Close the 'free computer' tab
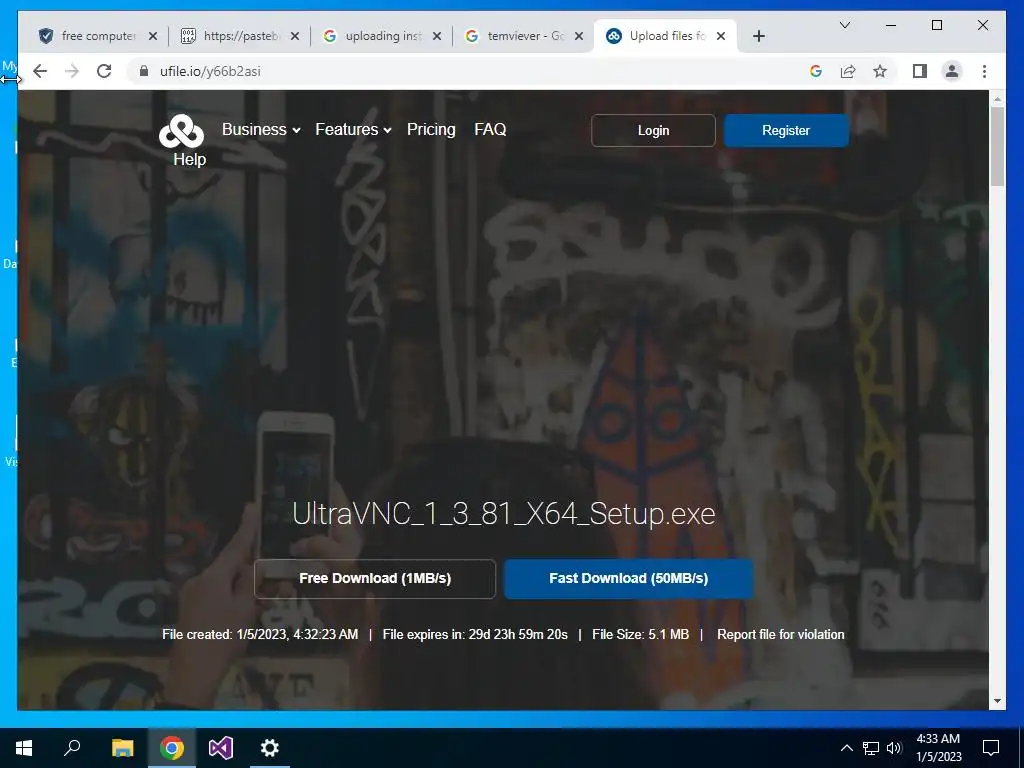The width and height of the screenshot is (1024, 768). (153, 36)
